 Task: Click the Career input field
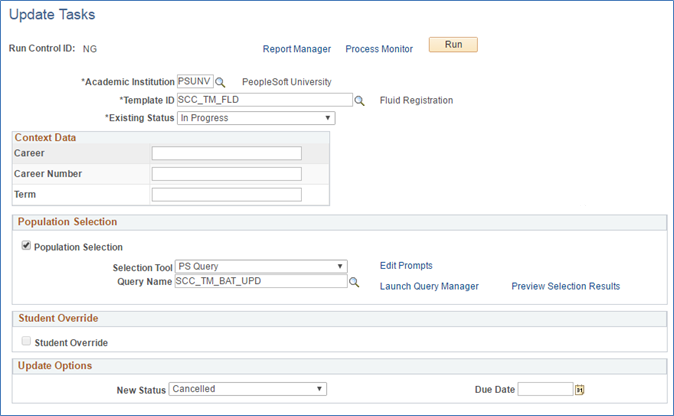pos(227,153)
